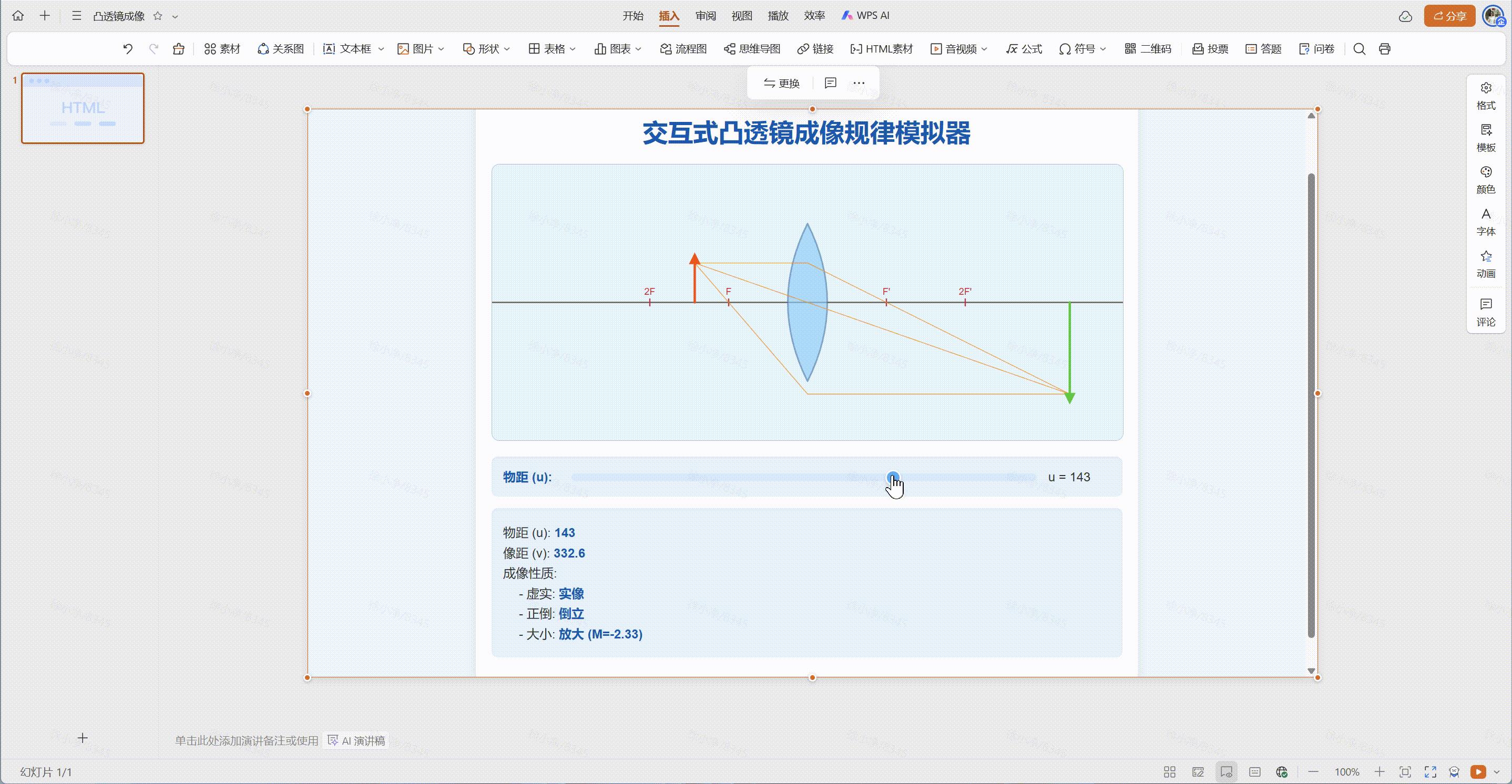This screenshot has height=784, width=1512.
Task: Open the 字体 font side panel
Action: coord(1486,222)
